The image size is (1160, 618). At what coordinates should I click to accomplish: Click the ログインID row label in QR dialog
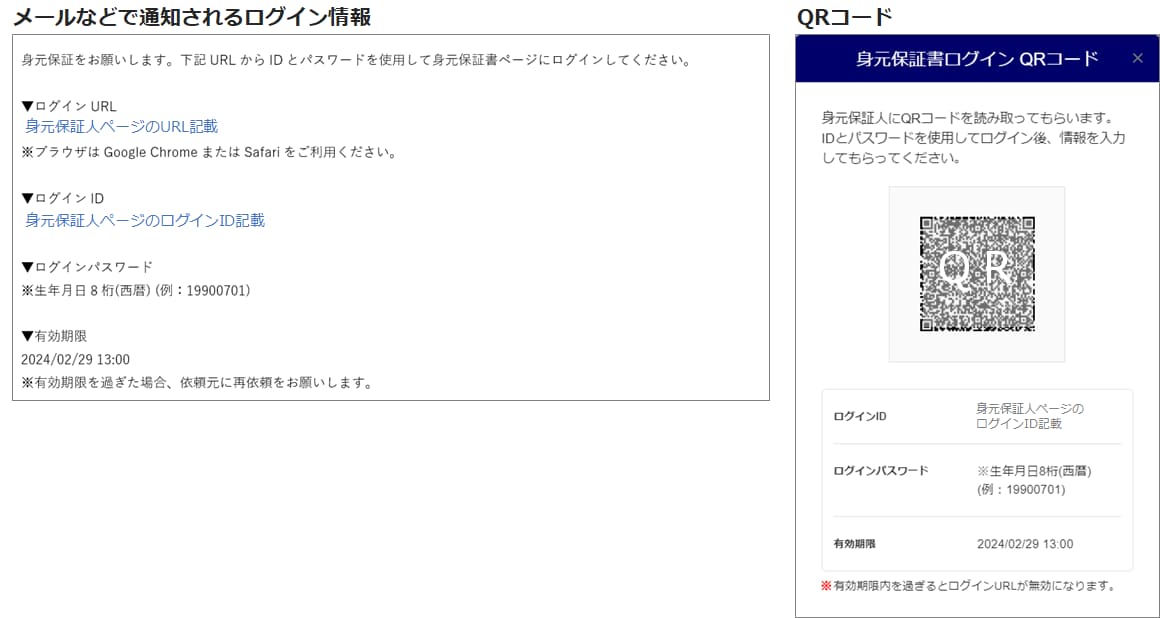click(x=859, y=416)
